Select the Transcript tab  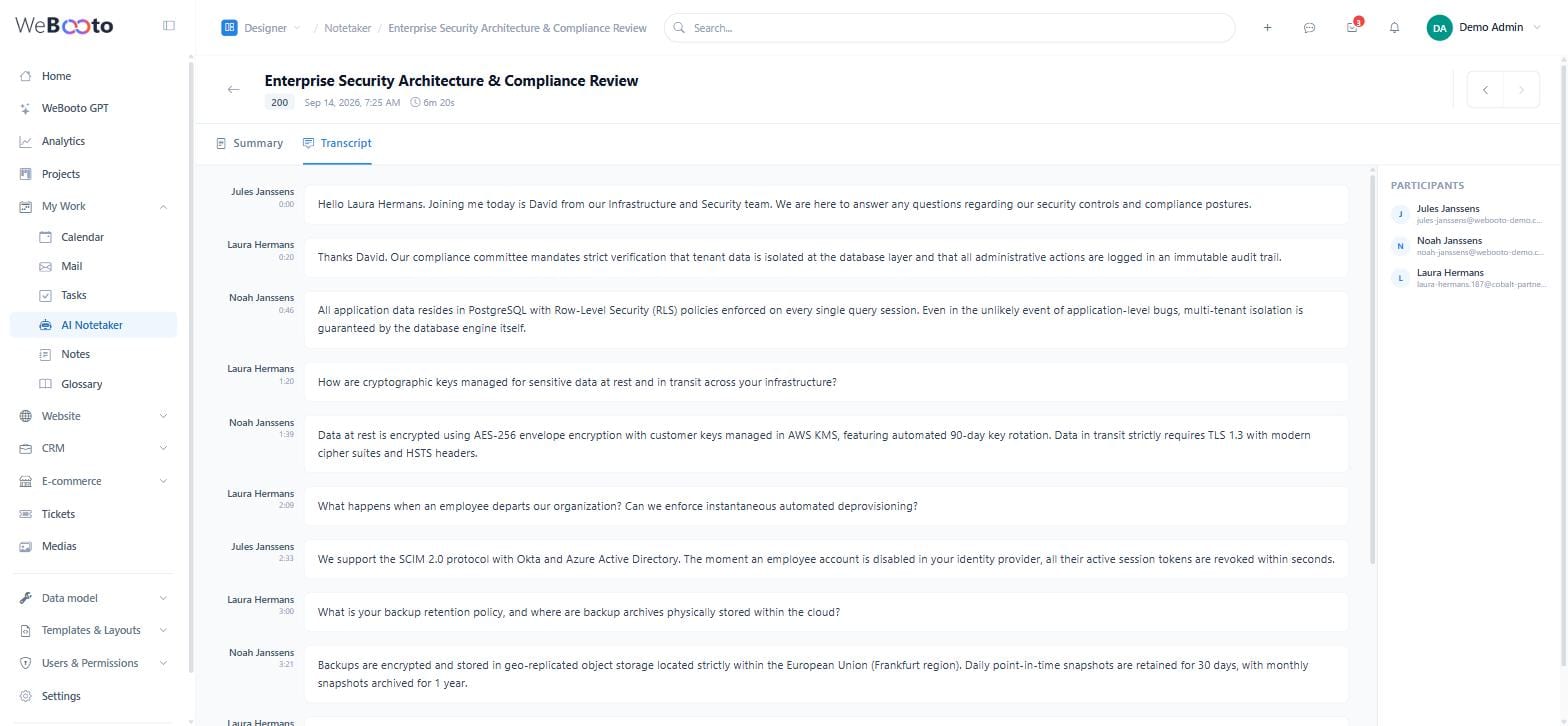pyautogui.click(x=337, y=143)
